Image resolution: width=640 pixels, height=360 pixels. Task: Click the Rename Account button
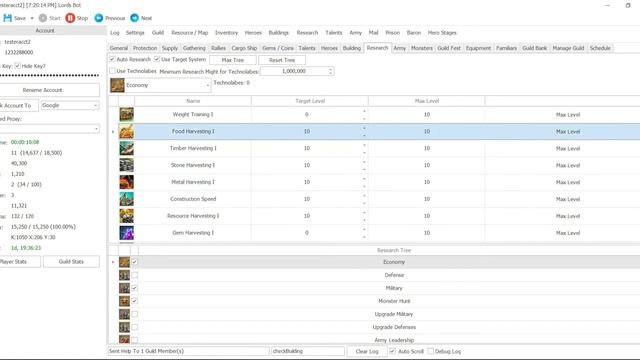42,90
